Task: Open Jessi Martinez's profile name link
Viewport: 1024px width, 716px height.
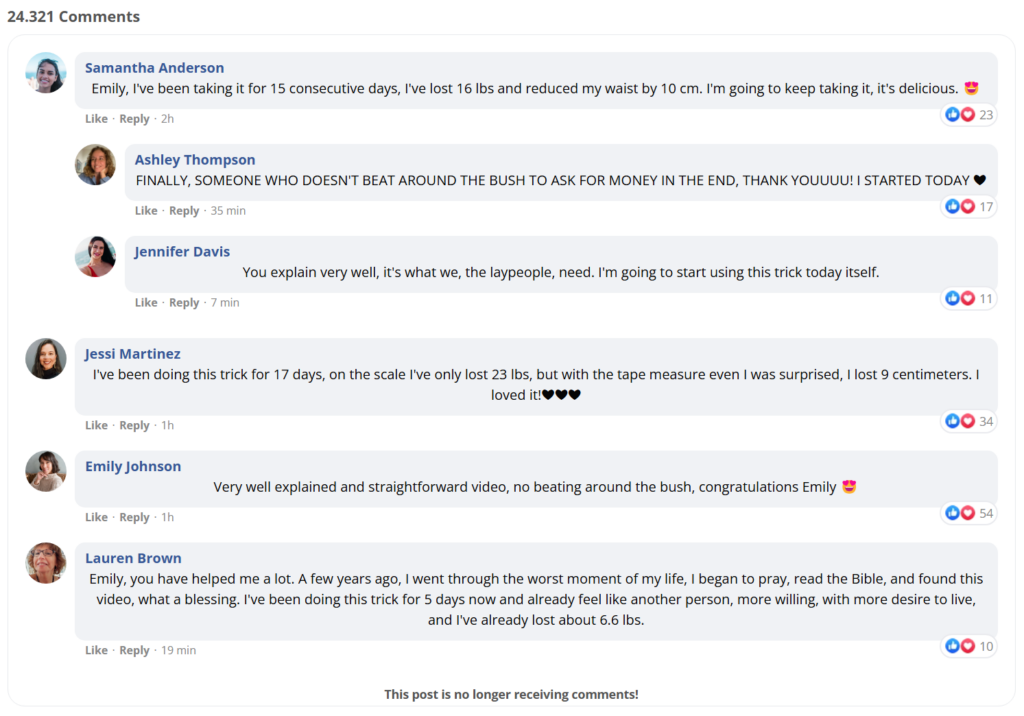Action: pyautogui.click(x=133, y=354)
